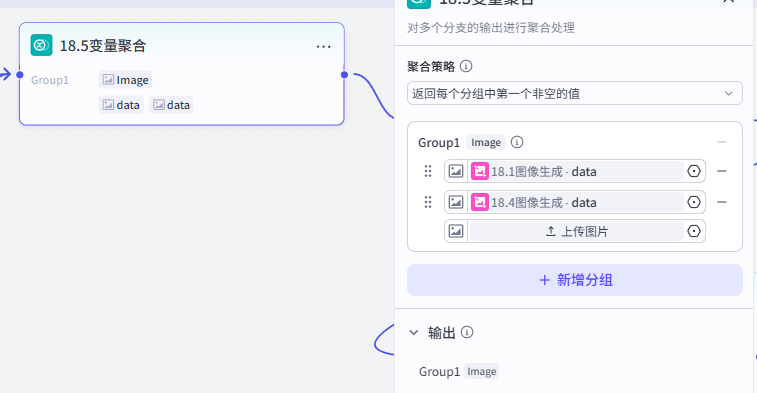Image resolution: width=757 pixels, height=393 pixels.
Task: Delete the 18.1图像生成 variable row
Action: (722, 171)
